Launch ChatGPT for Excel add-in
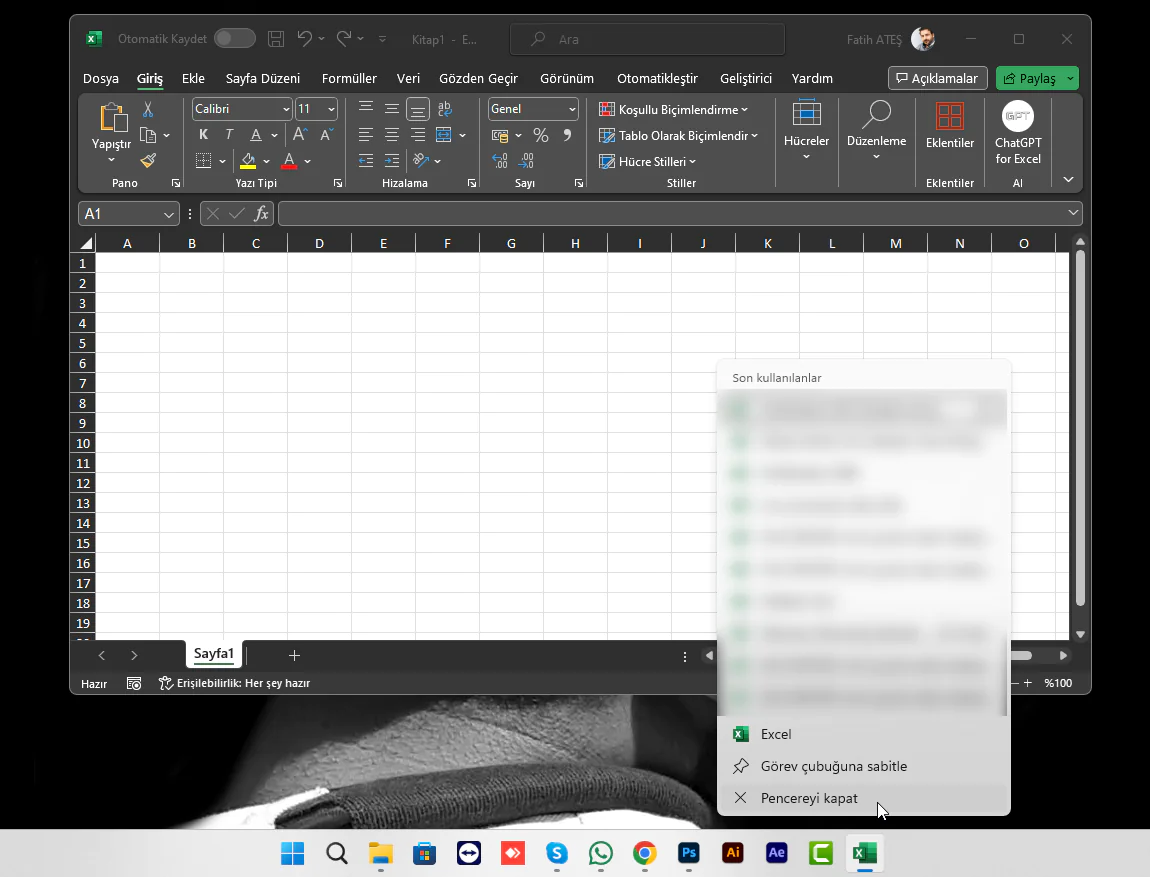The height and width of the screenshot is (877, 1150). [1017, 130]
